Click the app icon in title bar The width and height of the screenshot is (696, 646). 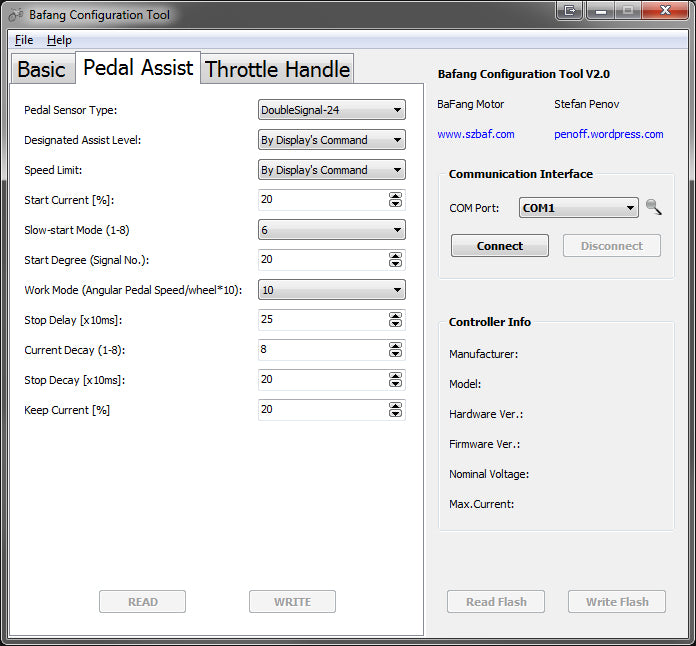15,15
